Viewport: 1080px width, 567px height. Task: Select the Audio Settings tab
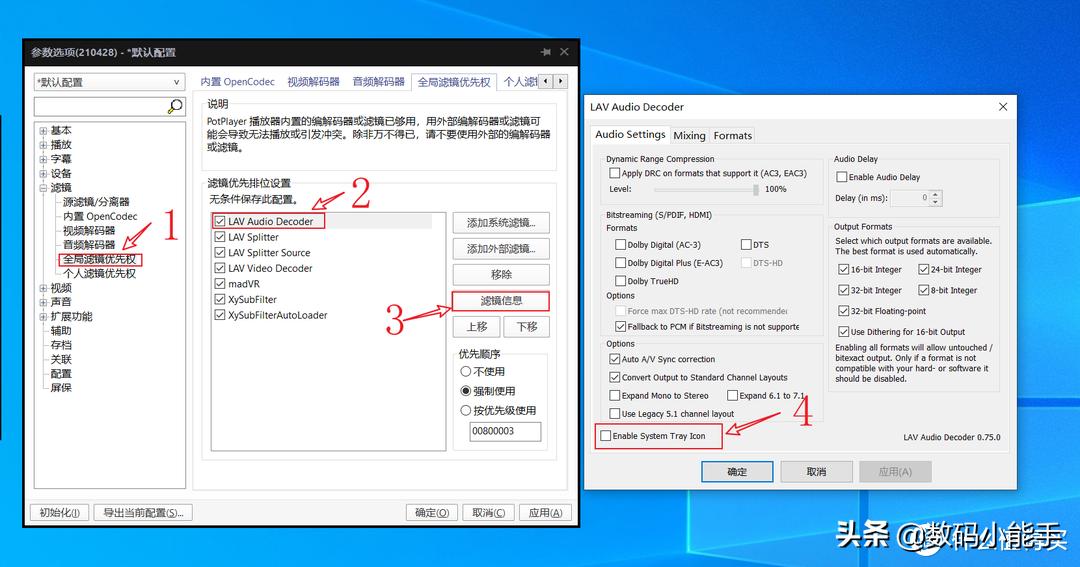tap(630, 134)
